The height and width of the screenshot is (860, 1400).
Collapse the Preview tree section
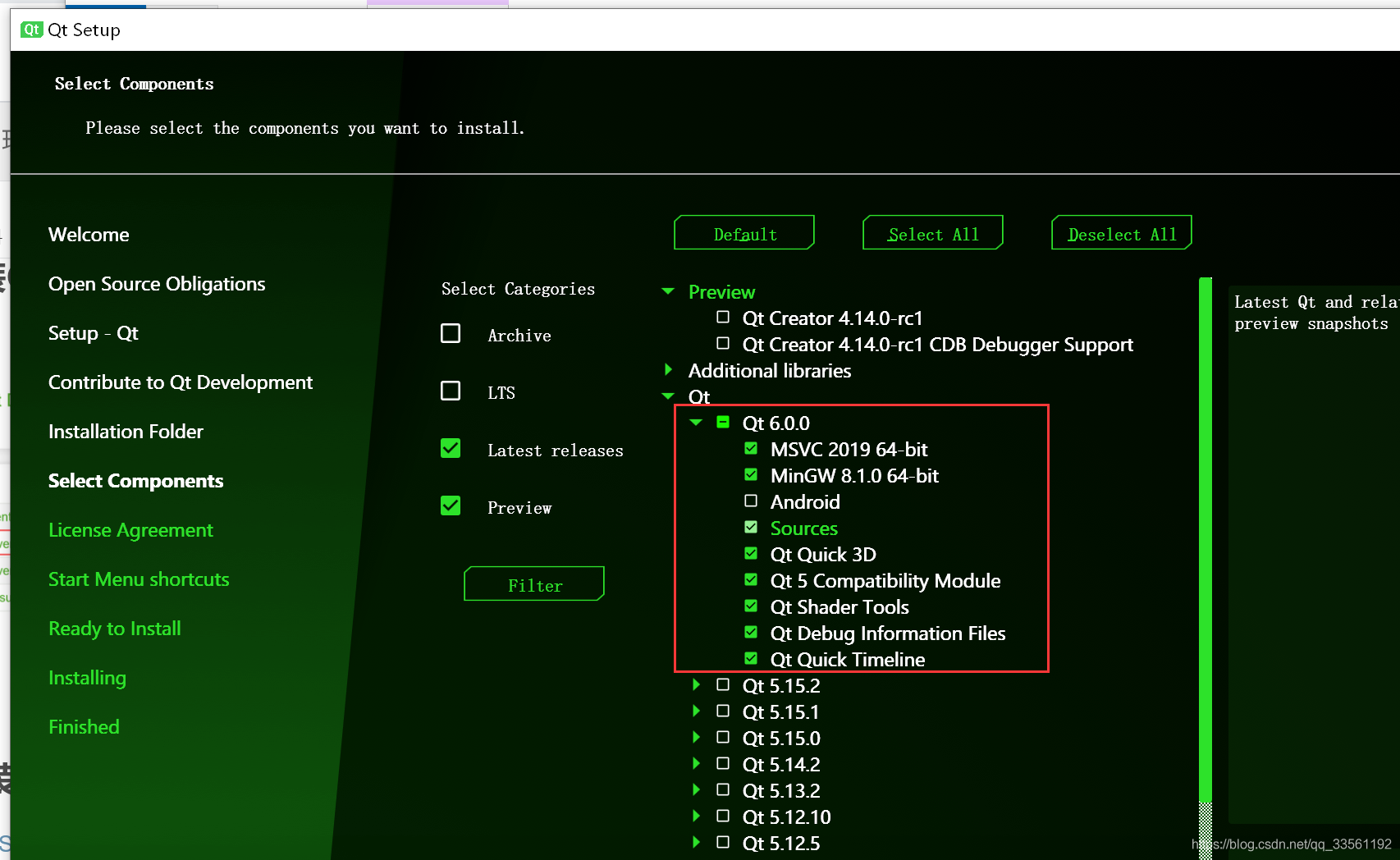[667, 290]
